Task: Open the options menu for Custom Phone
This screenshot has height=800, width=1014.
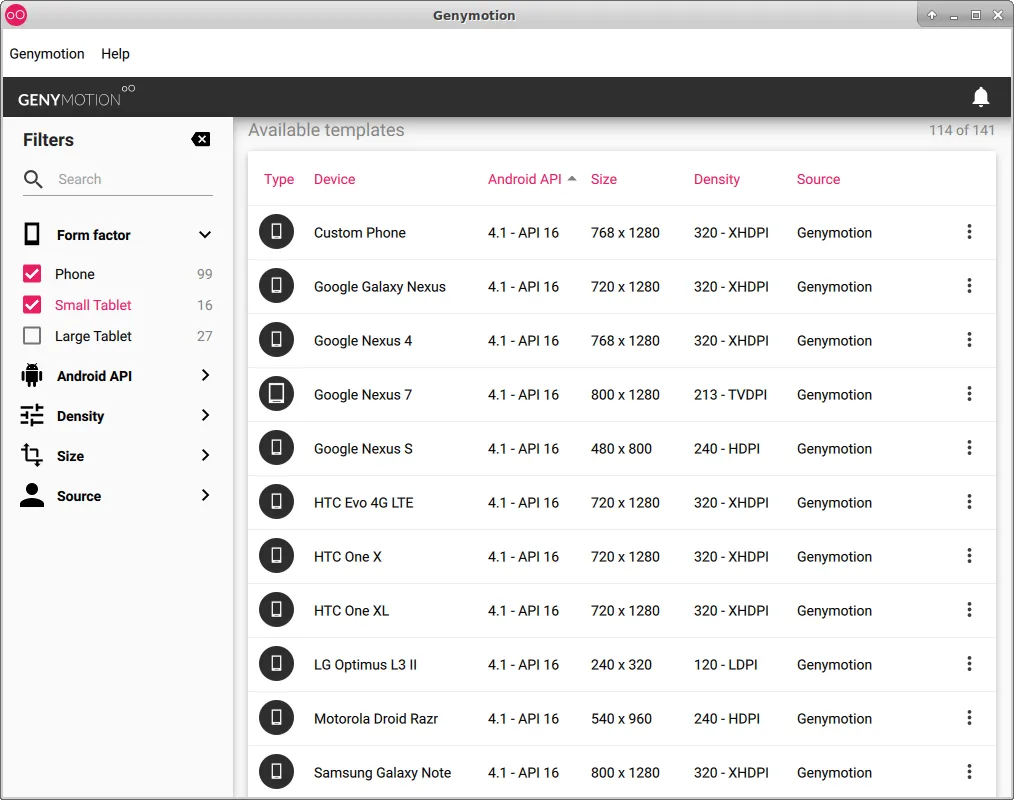Action: click(969, 232)
